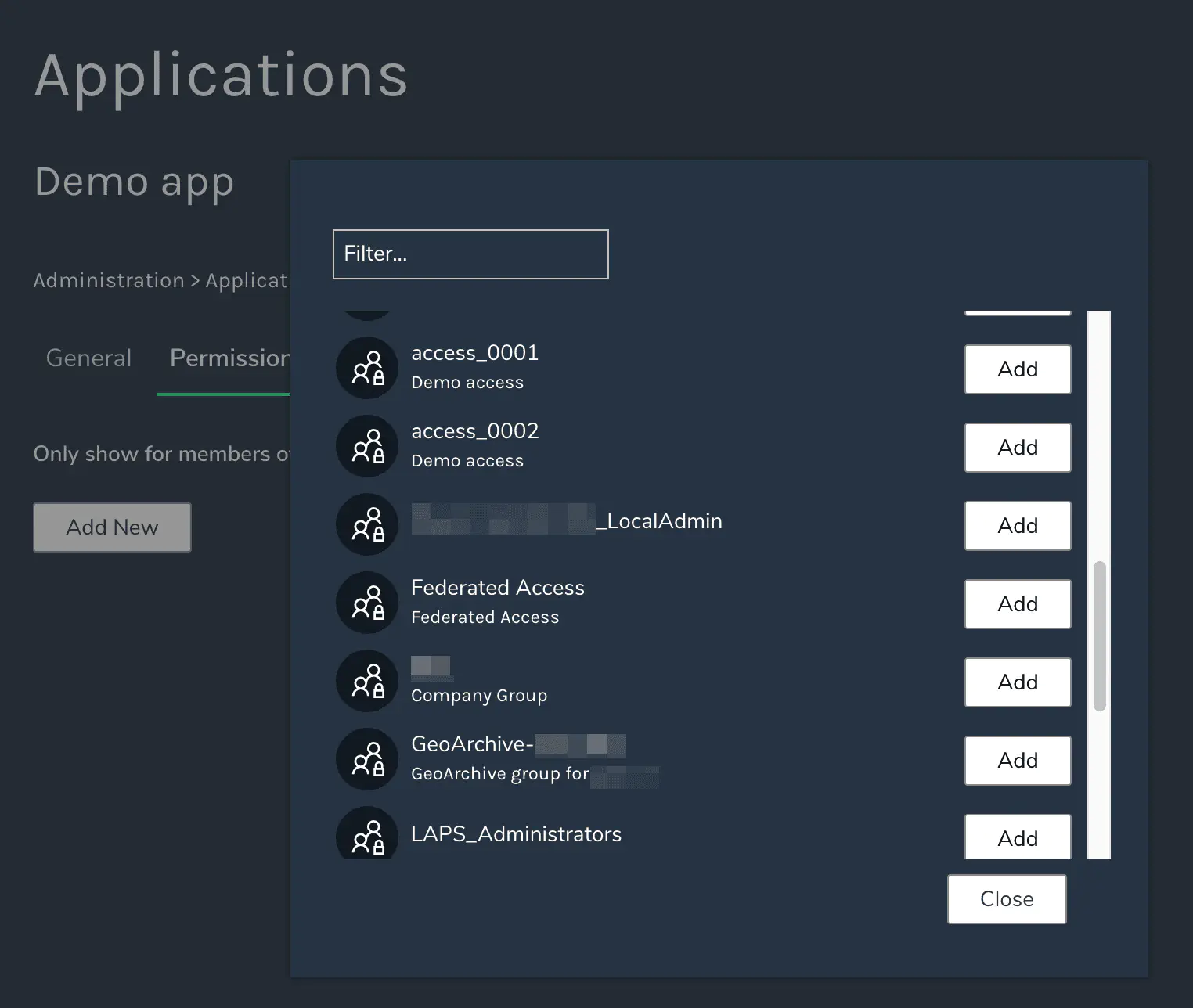This screenshot has height=1008, width=1193.
Task: Add the Company Group entry
Action: (1017, 682)
